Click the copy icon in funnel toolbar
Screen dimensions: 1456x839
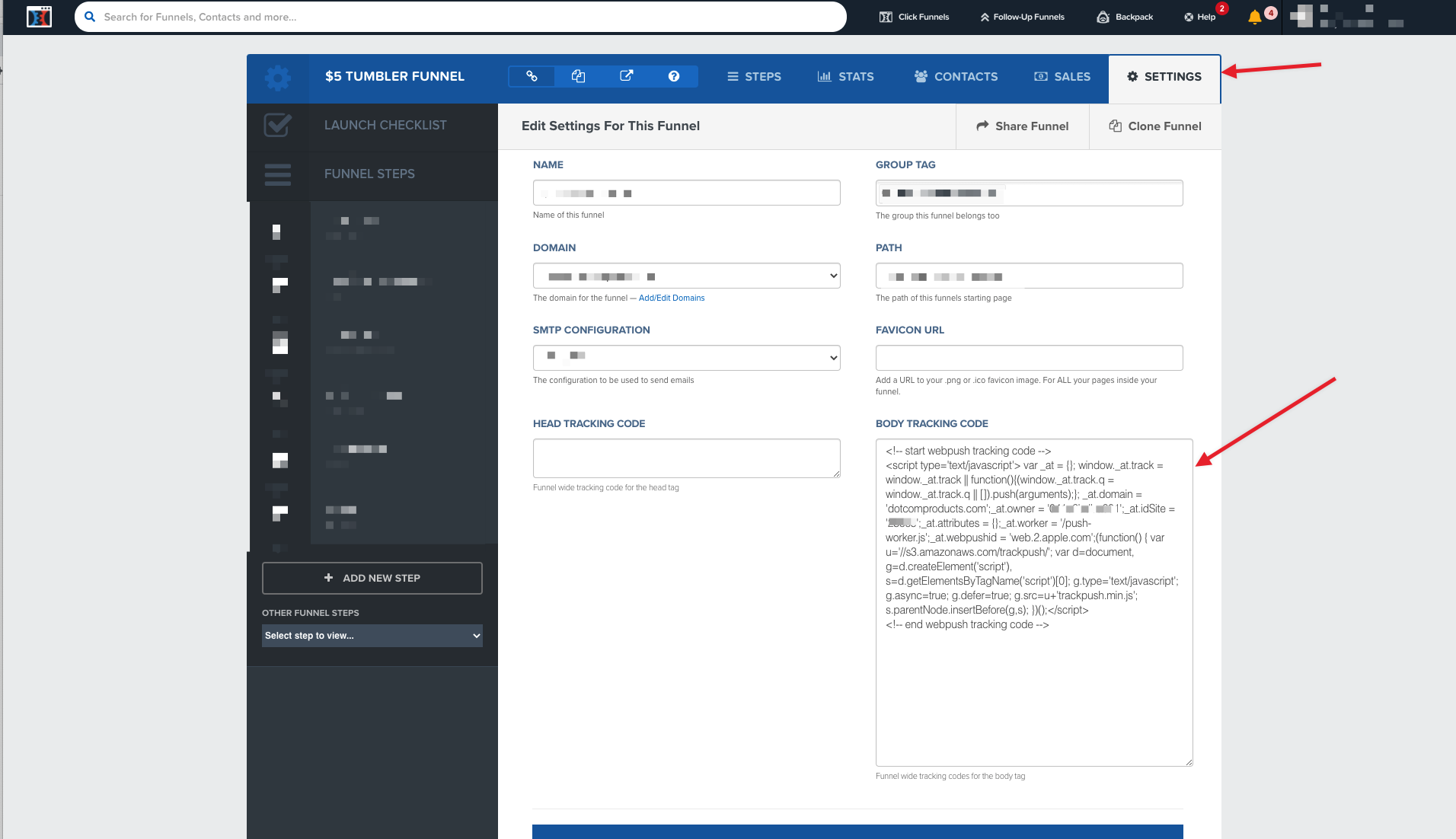tap(579, 76)
